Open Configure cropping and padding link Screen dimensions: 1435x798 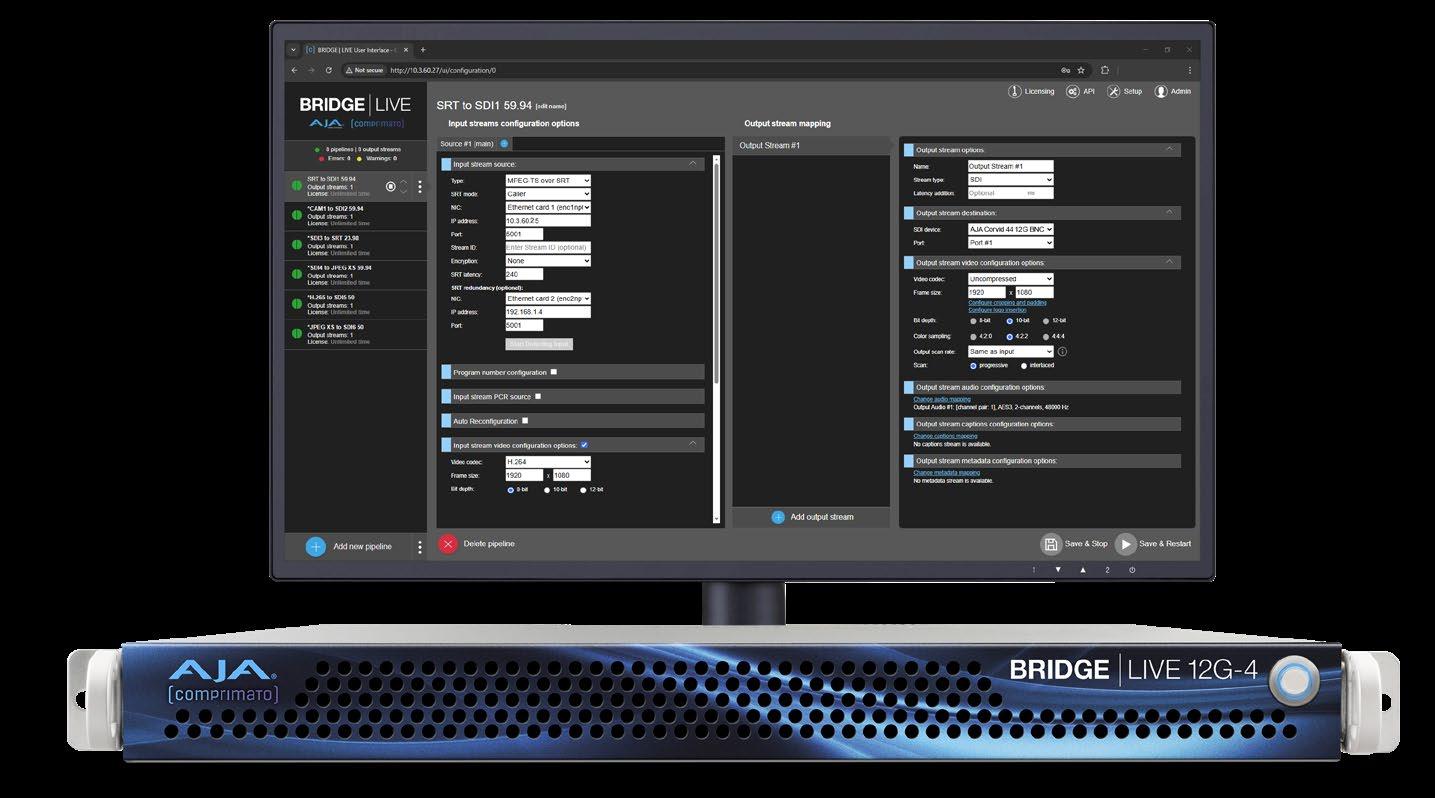[1007, 302]
